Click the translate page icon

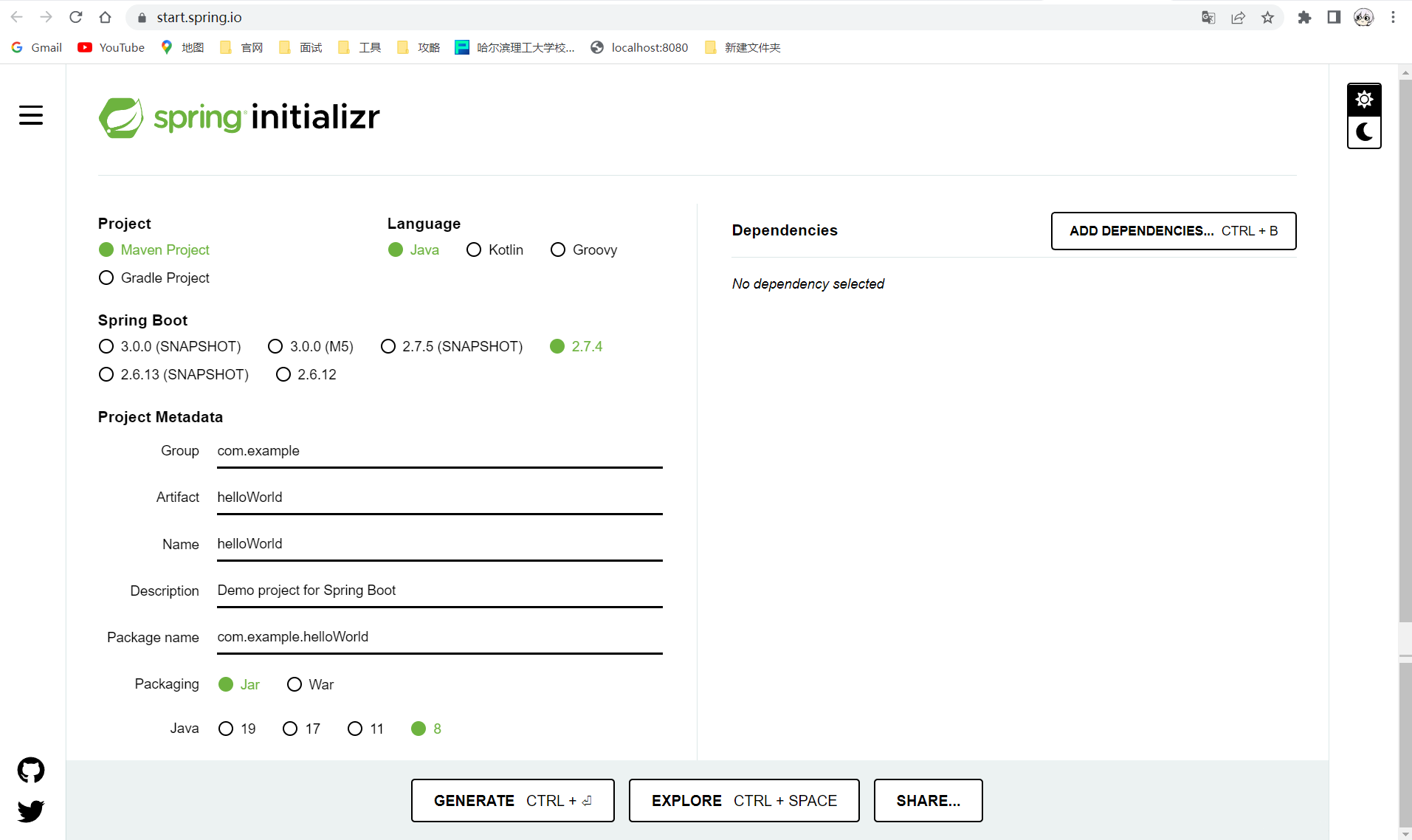coord(1208,17)
